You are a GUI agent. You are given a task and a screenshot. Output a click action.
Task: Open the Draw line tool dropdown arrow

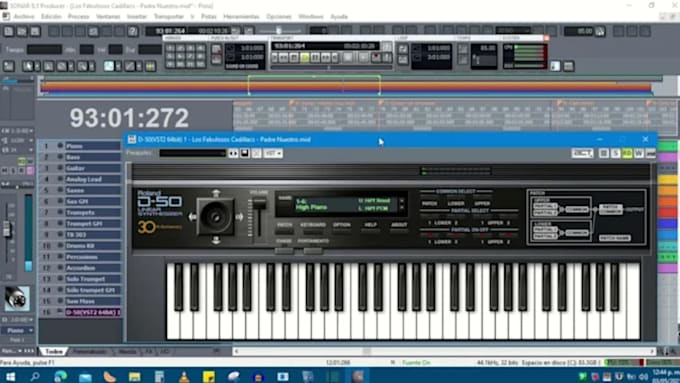coord(139,66)
